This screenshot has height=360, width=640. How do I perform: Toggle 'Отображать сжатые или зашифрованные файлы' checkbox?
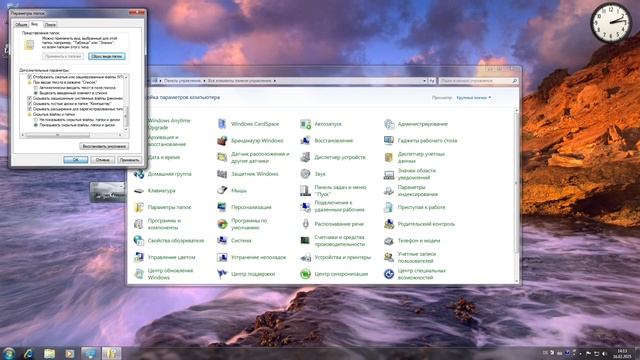tap(29, 77)
